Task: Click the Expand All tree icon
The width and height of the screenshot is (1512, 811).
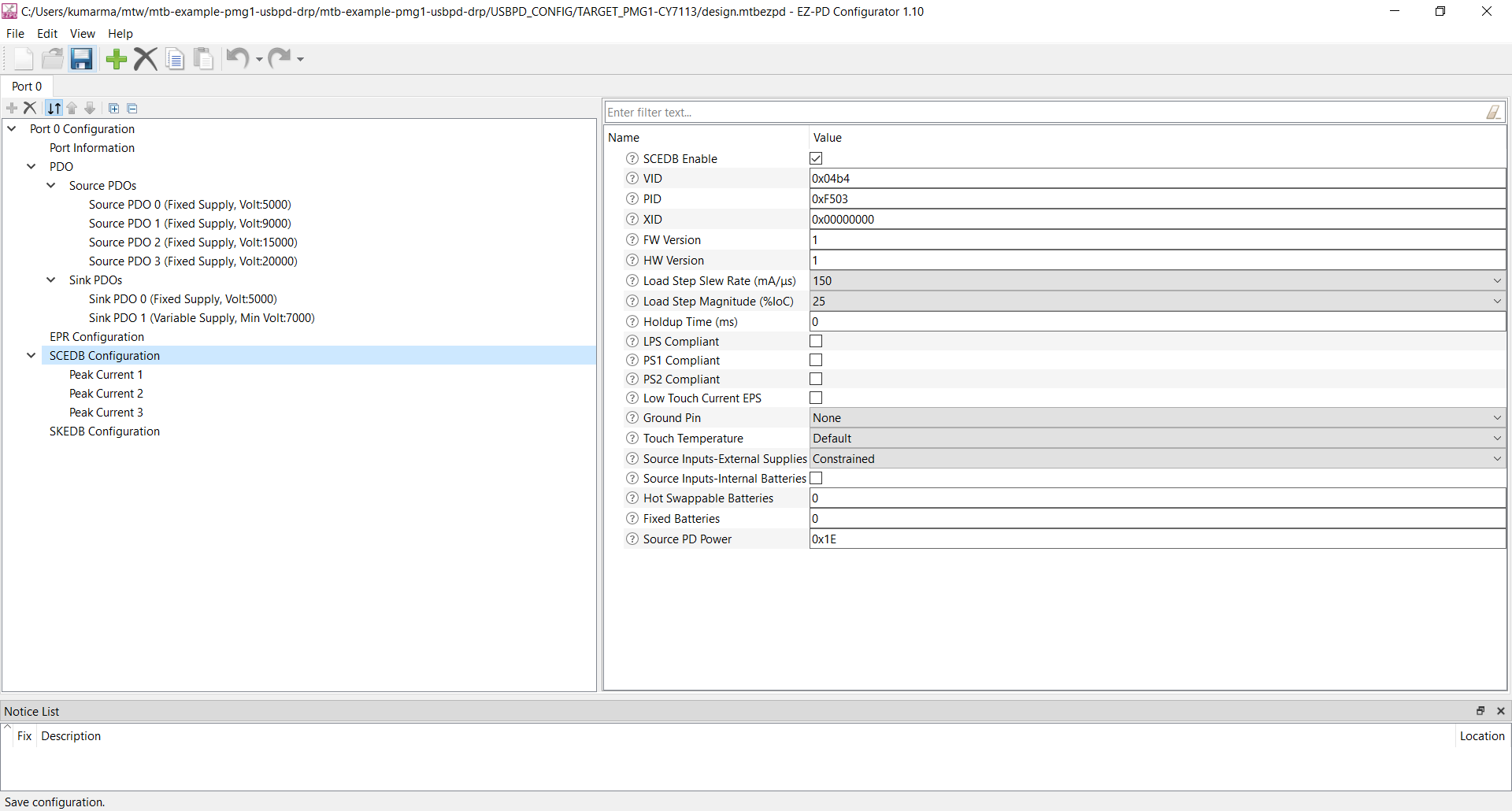Action: (x=113, y=108)
